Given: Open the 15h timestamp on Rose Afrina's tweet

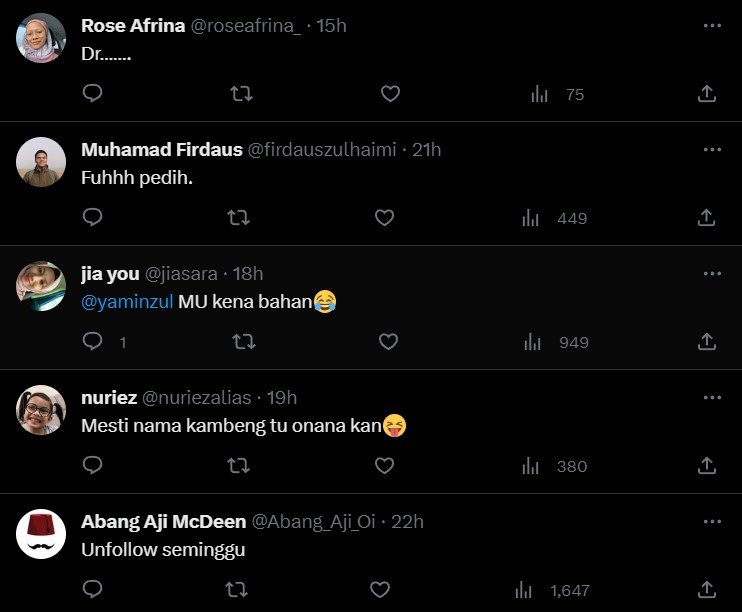Looking at the screenshot, I should tap(331, 25).
